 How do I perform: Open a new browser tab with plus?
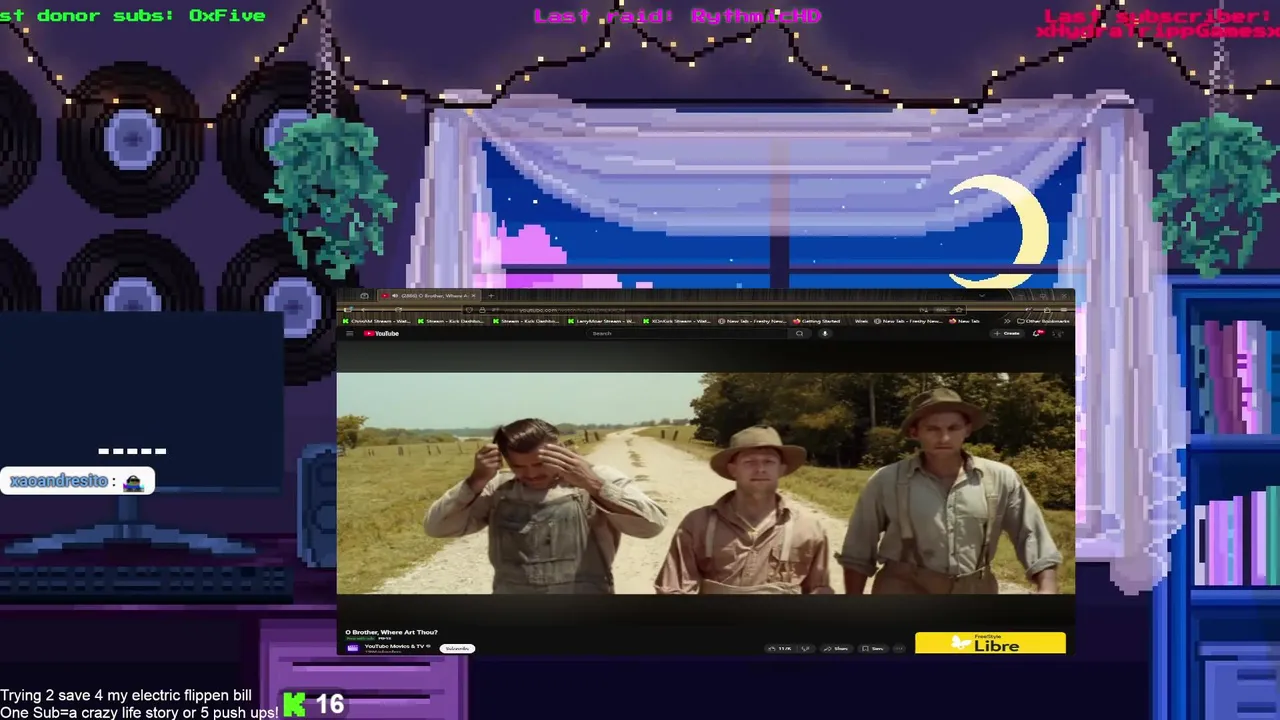point(491,296)
